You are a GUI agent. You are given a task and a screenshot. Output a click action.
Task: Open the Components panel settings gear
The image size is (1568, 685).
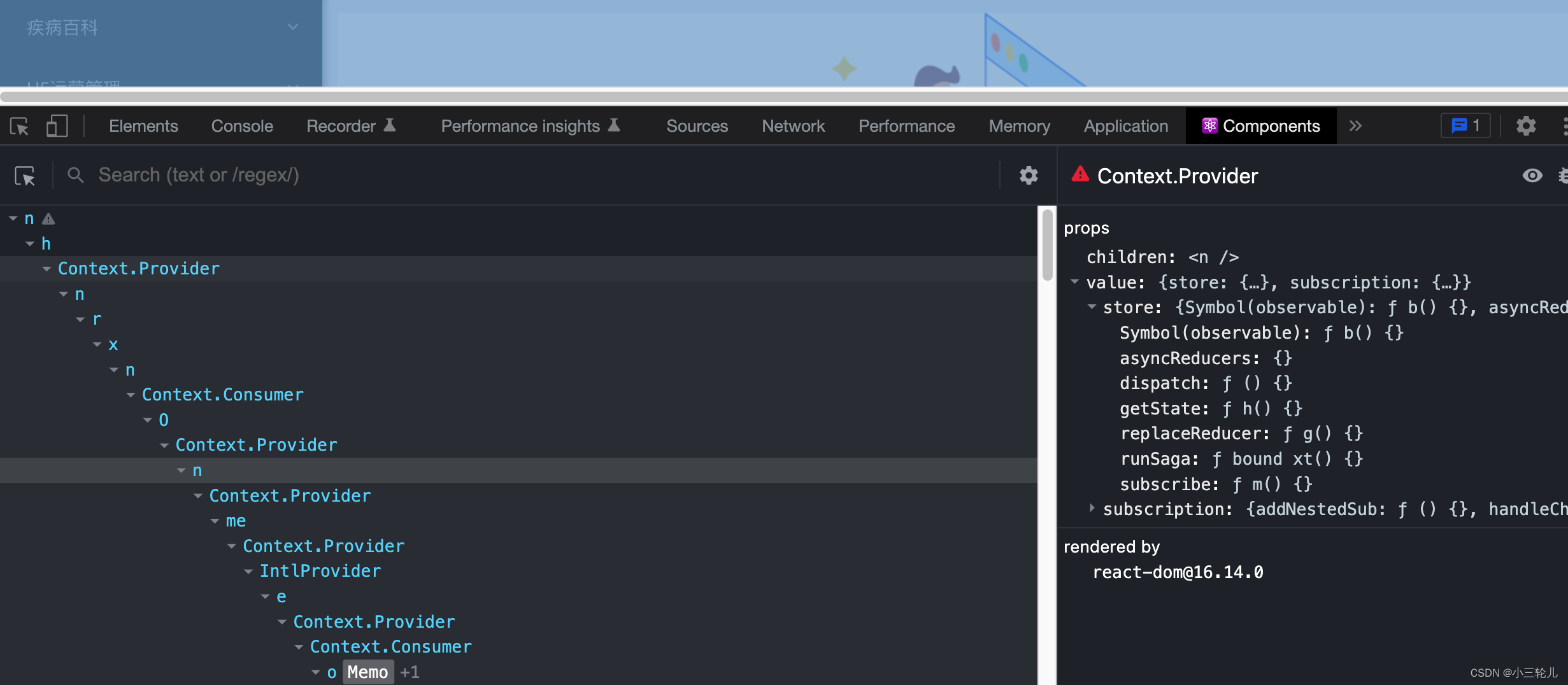[1029, 175]
